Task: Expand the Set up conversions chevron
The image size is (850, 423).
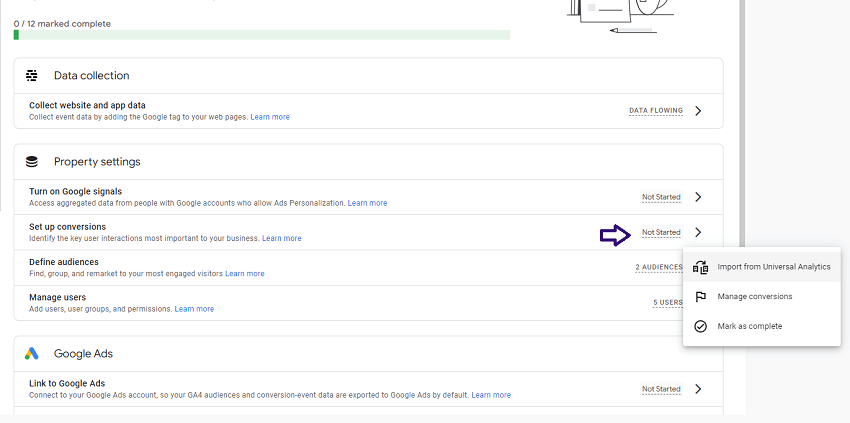Action: click(698, 232)
